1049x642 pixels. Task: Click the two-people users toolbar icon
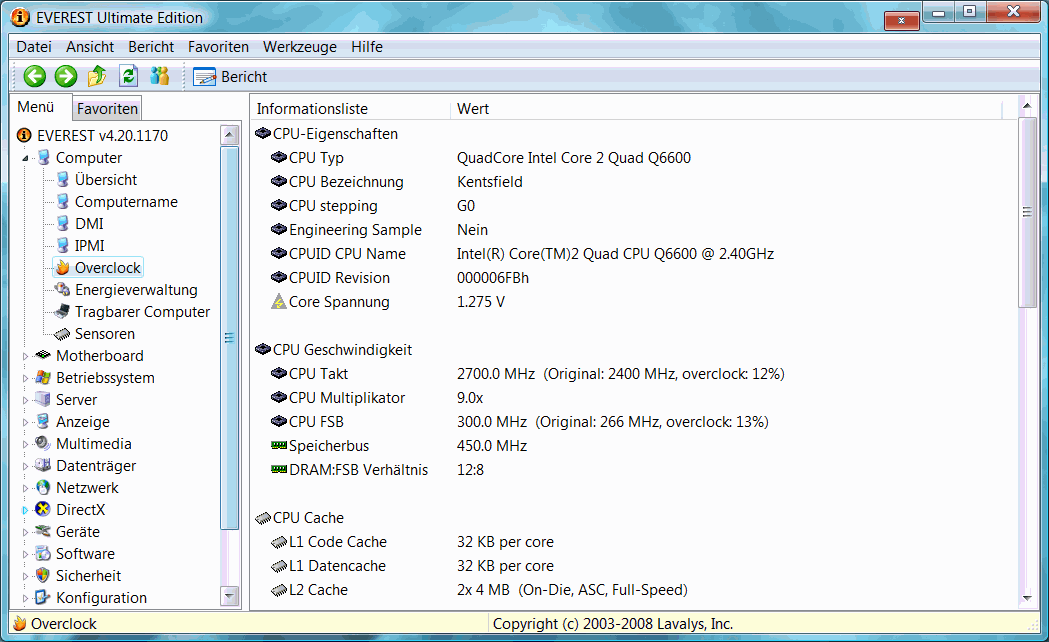click(x=159, y=76)
